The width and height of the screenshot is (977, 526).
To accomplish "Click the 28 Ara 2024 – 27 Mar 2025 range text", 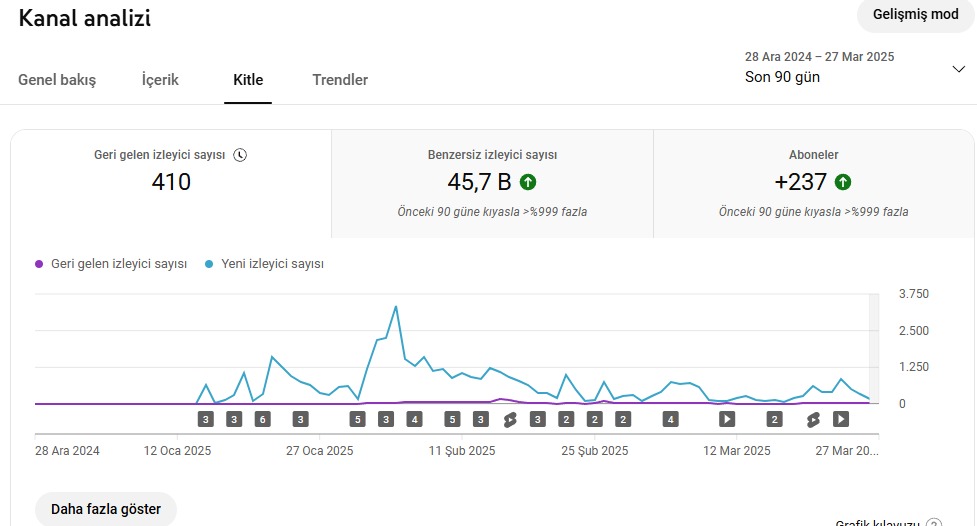I will click(x=819, y=57).
